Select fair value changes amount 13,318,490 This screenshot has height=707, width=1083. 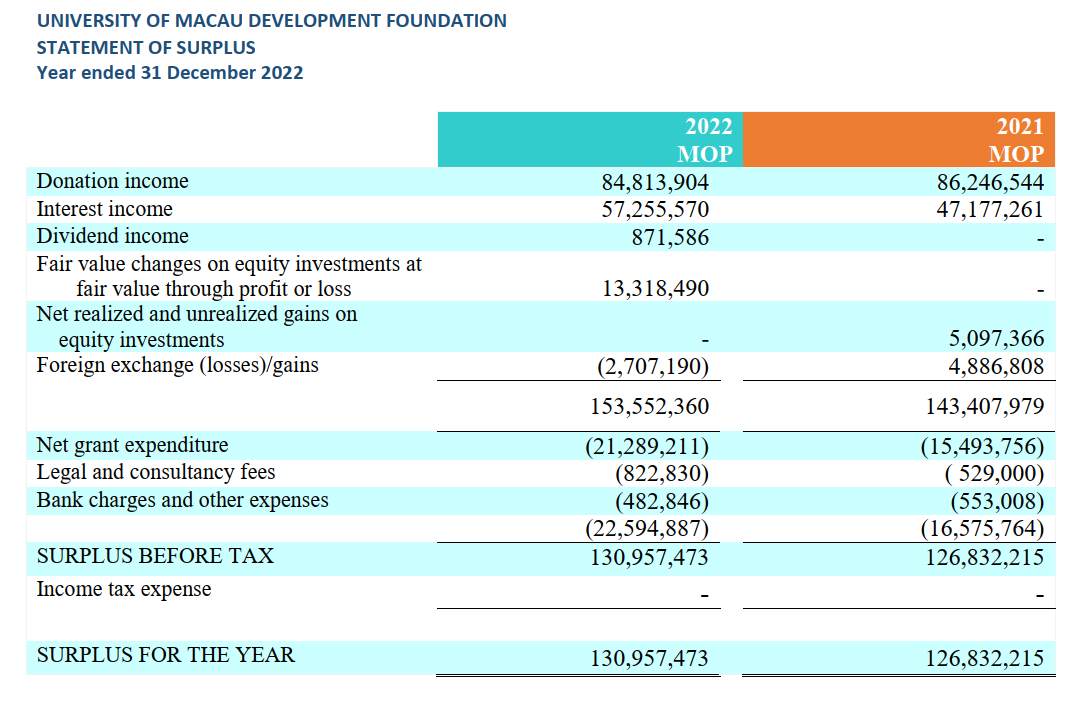pos(655,289)
